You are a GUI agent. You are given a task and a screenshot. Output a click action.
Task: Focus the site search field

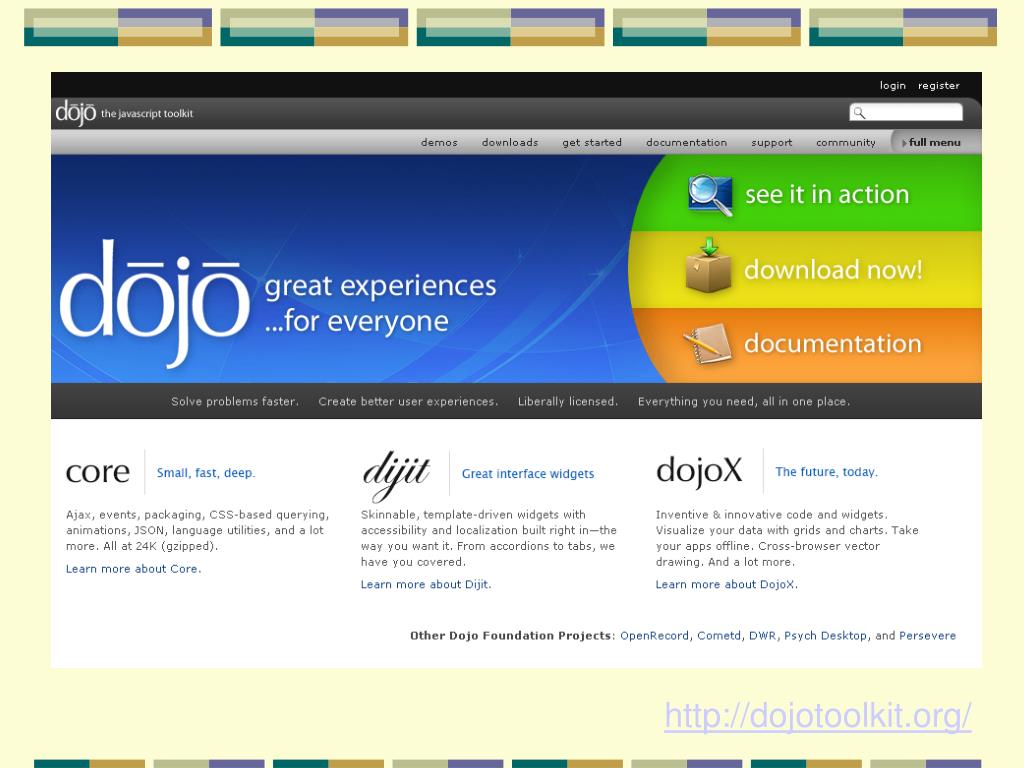[906, 112]
